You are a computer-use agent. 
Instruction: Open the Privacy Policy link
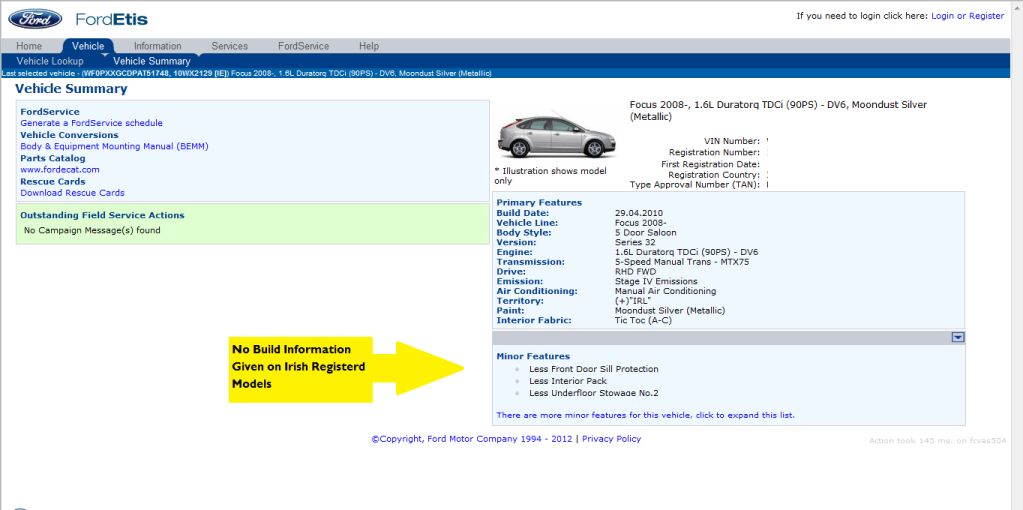point(611,439)
